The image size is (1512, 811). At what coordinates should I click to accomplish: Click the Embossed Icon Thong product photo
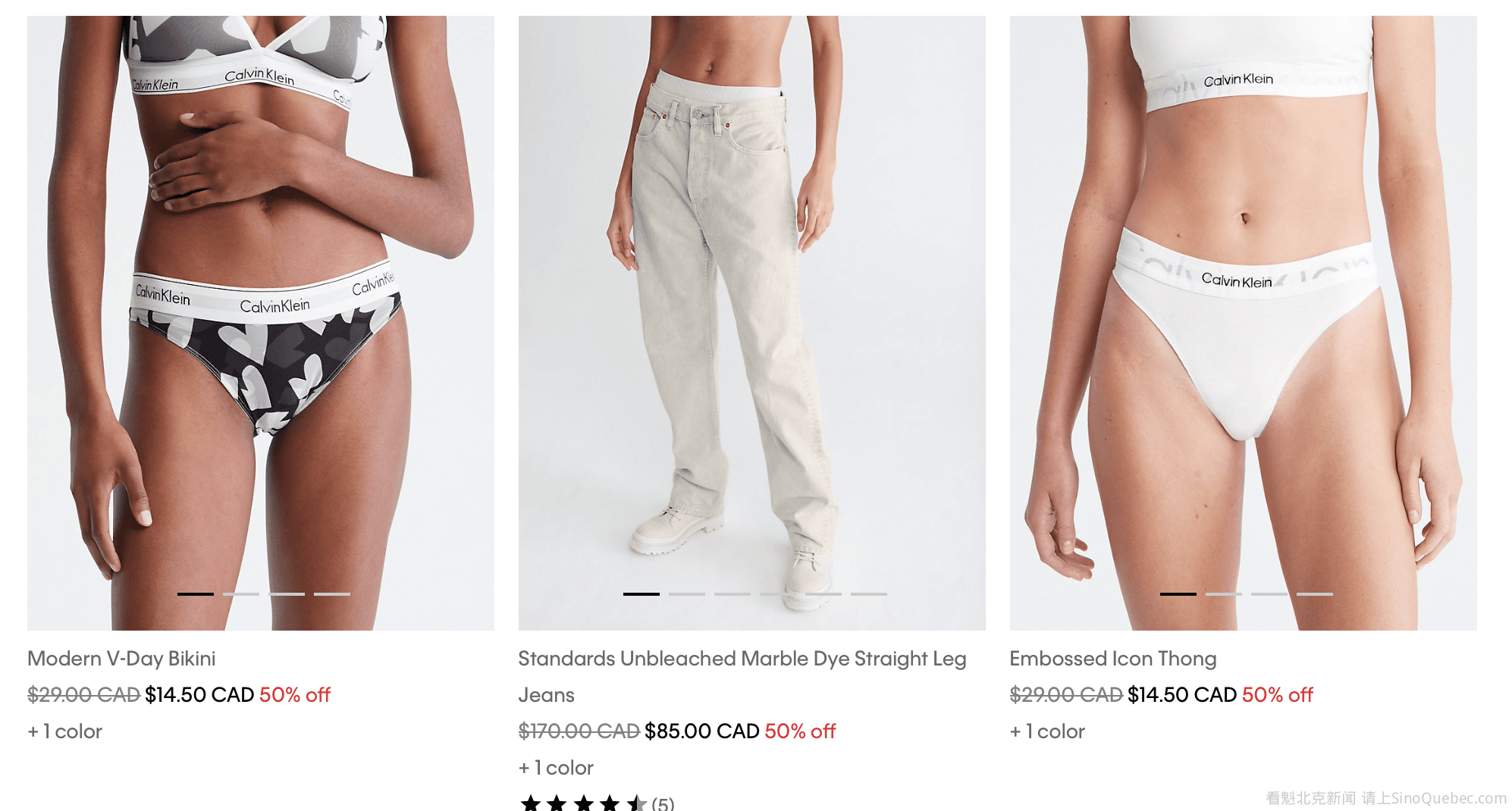[1244, 323]
